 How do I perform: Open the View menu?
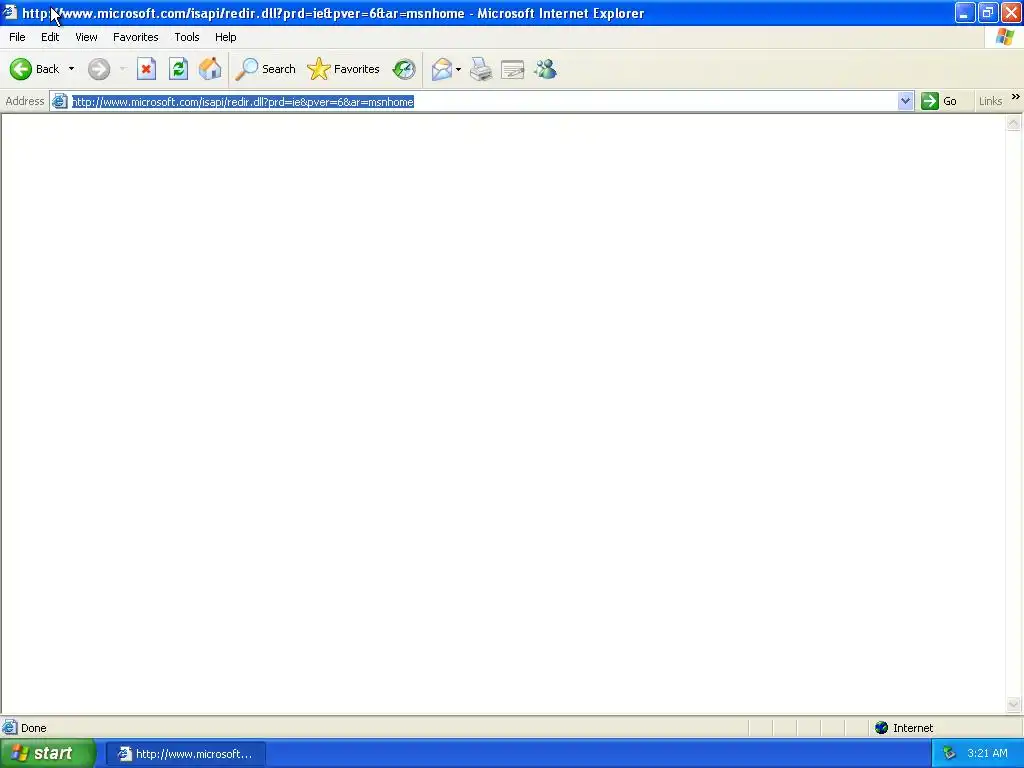tap(86, 37)
